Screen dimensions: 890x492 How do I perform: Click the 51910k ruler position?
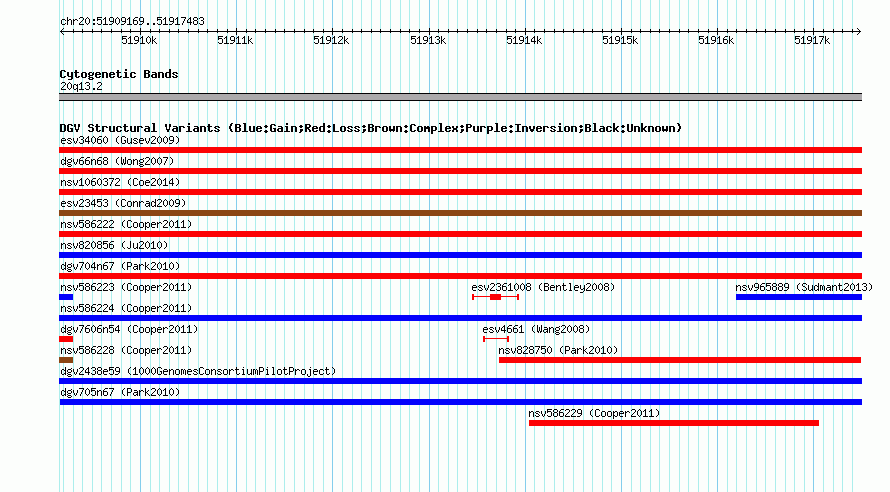click(x=139, y=40)
